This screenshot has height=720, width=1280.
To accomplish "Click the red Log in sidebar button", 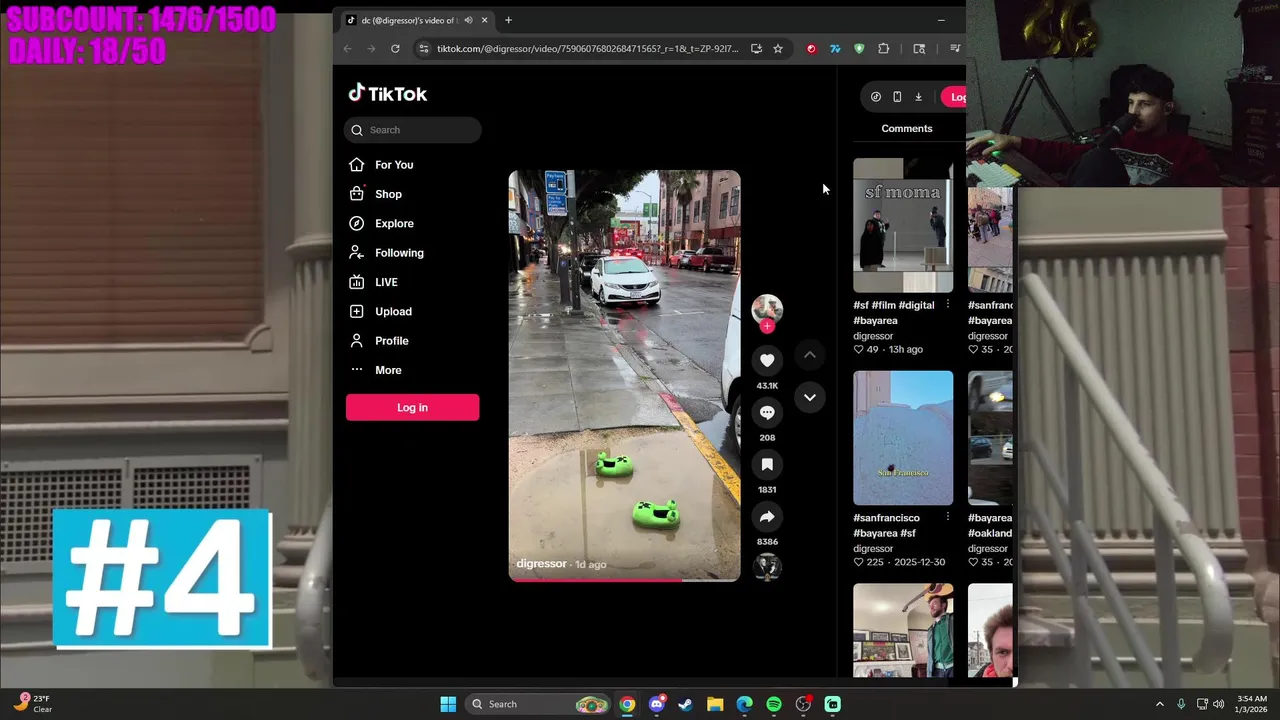I will [412, 407].
